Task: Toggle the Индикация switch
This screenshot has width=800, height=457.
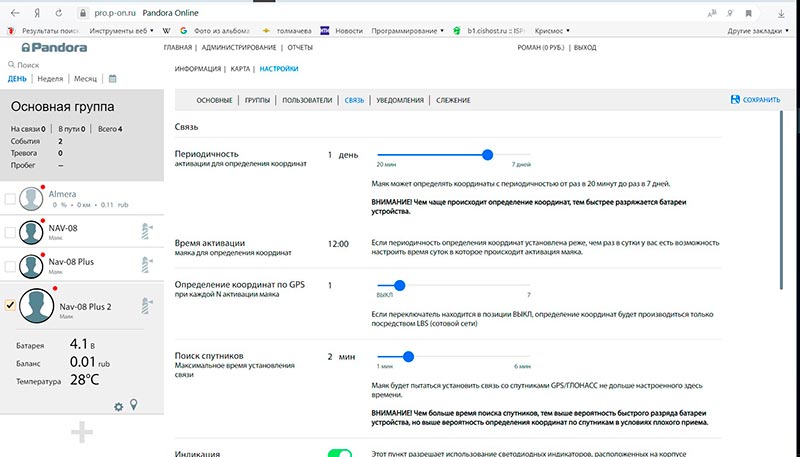Action: point(340,452)
